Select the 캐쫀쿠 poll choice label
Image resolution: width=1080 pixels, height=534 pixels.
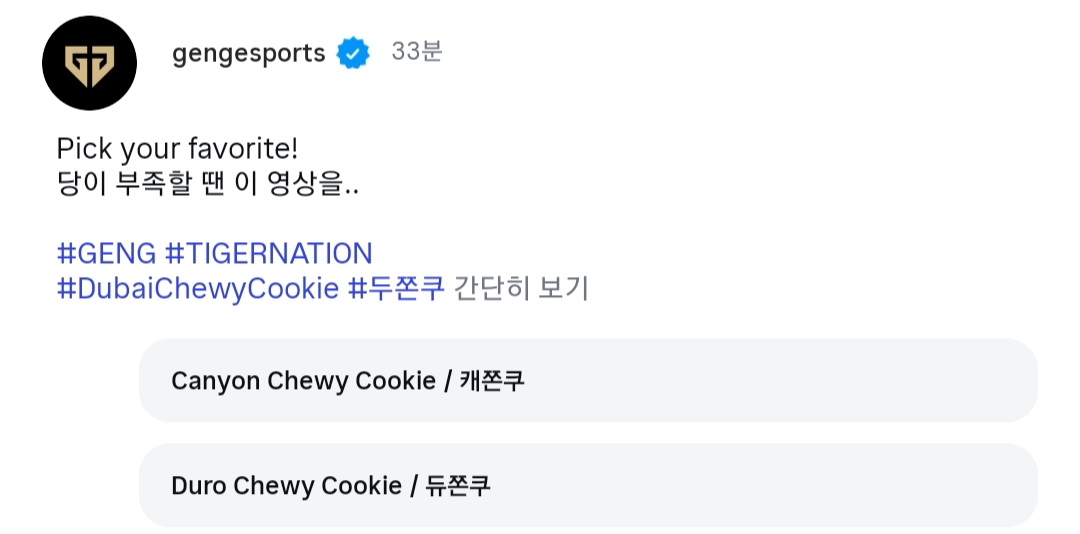pyautogui.click(x=492, y=381)
